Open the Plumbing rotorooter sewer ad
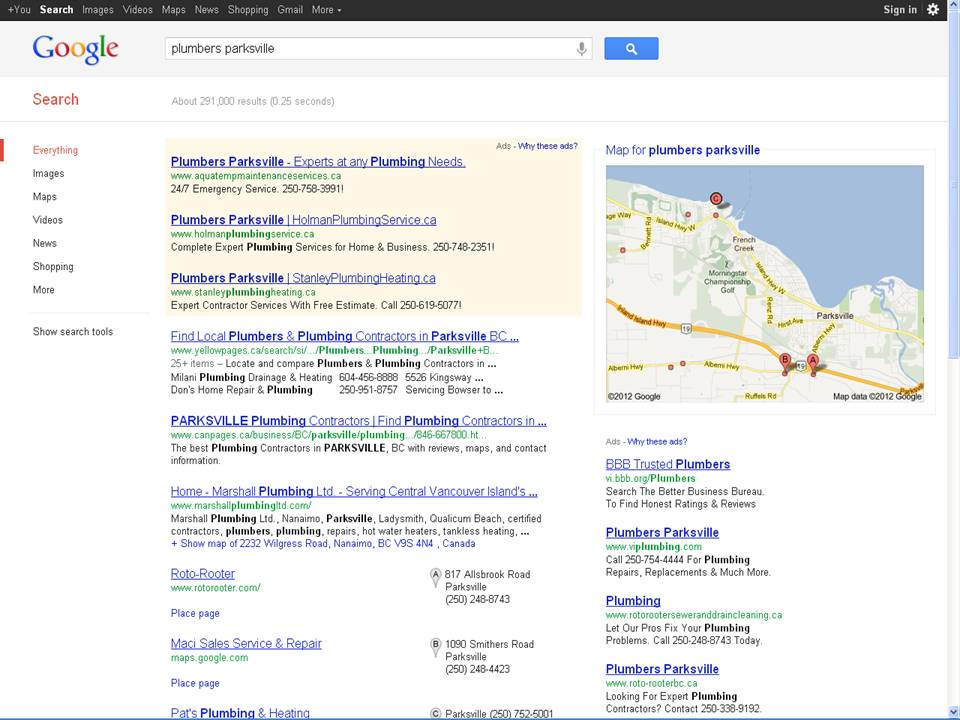 tap(633, 601)
